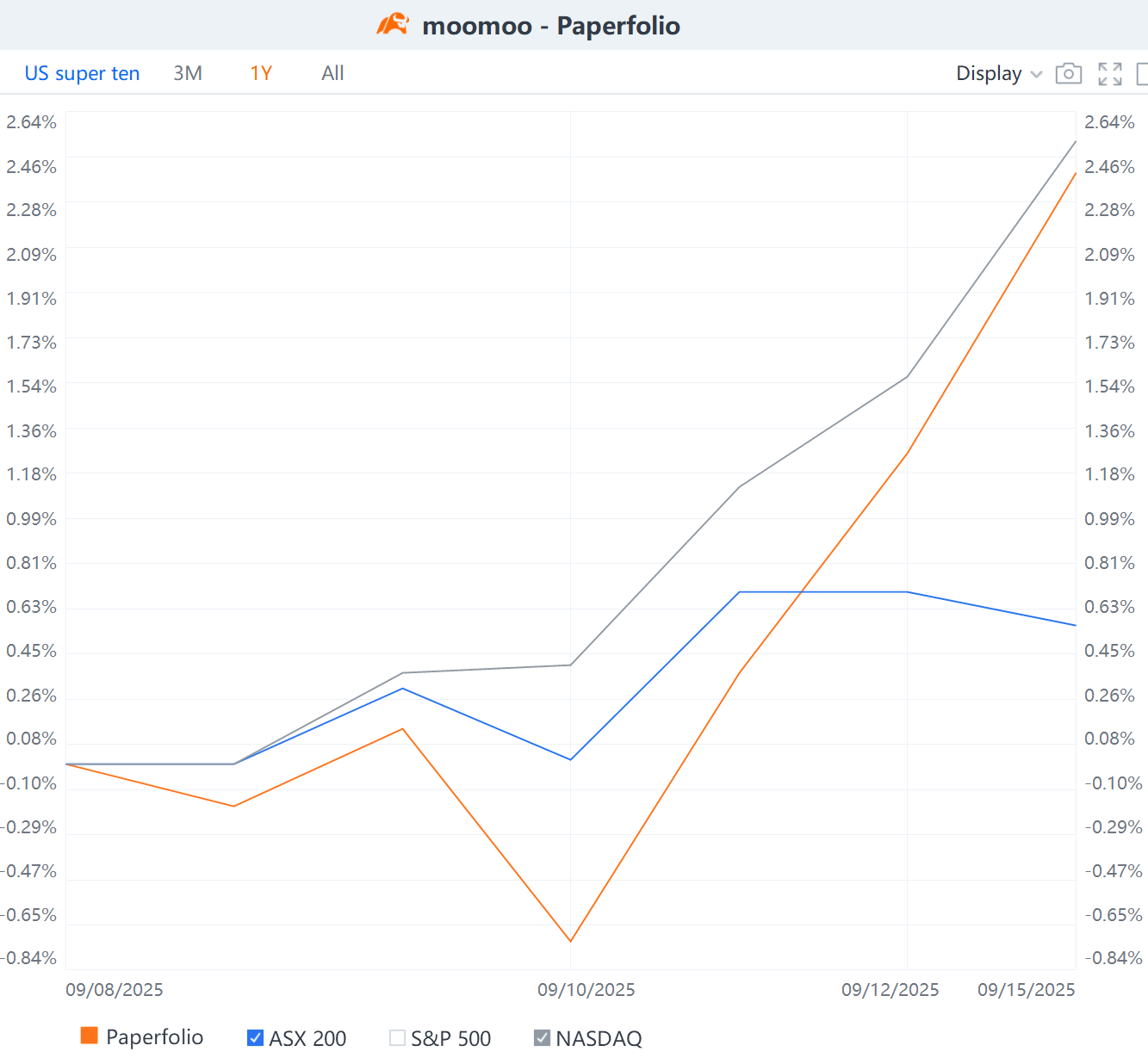
Task: Click the moomoo bull logo icon
Action: coord(393,25)
